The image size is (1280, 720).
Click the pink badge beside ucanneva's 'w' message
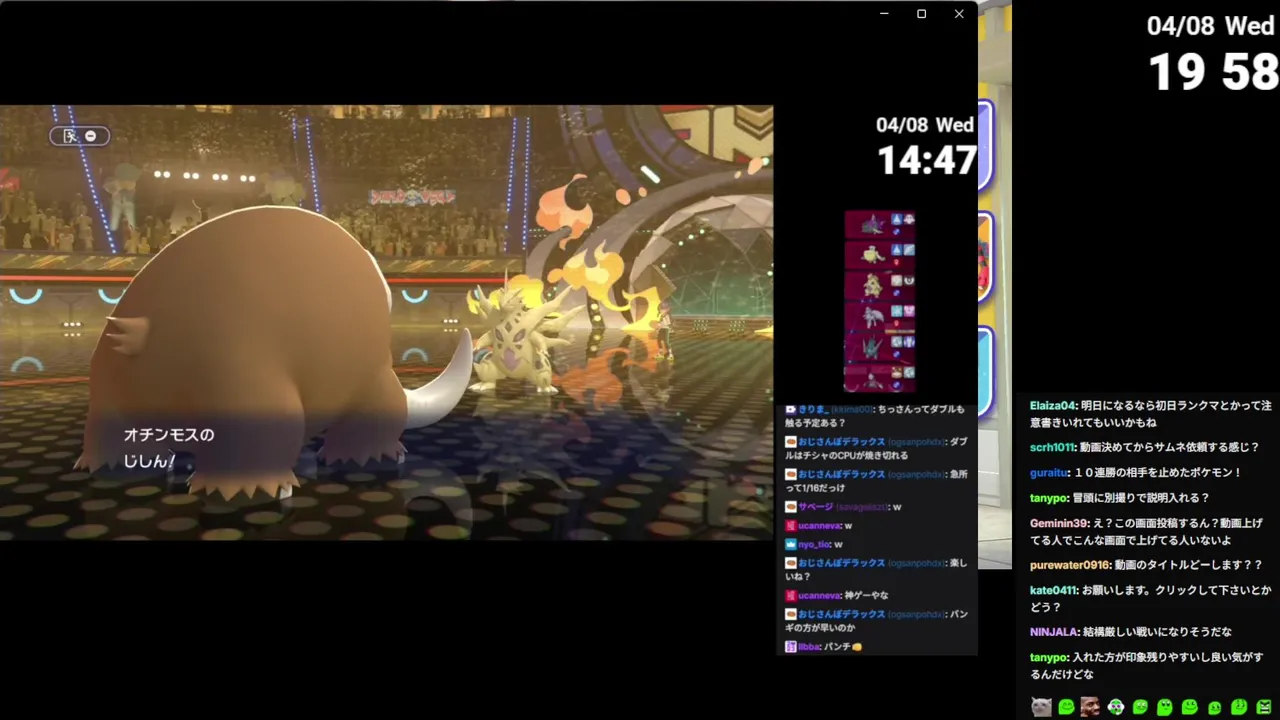click(790, 526)
